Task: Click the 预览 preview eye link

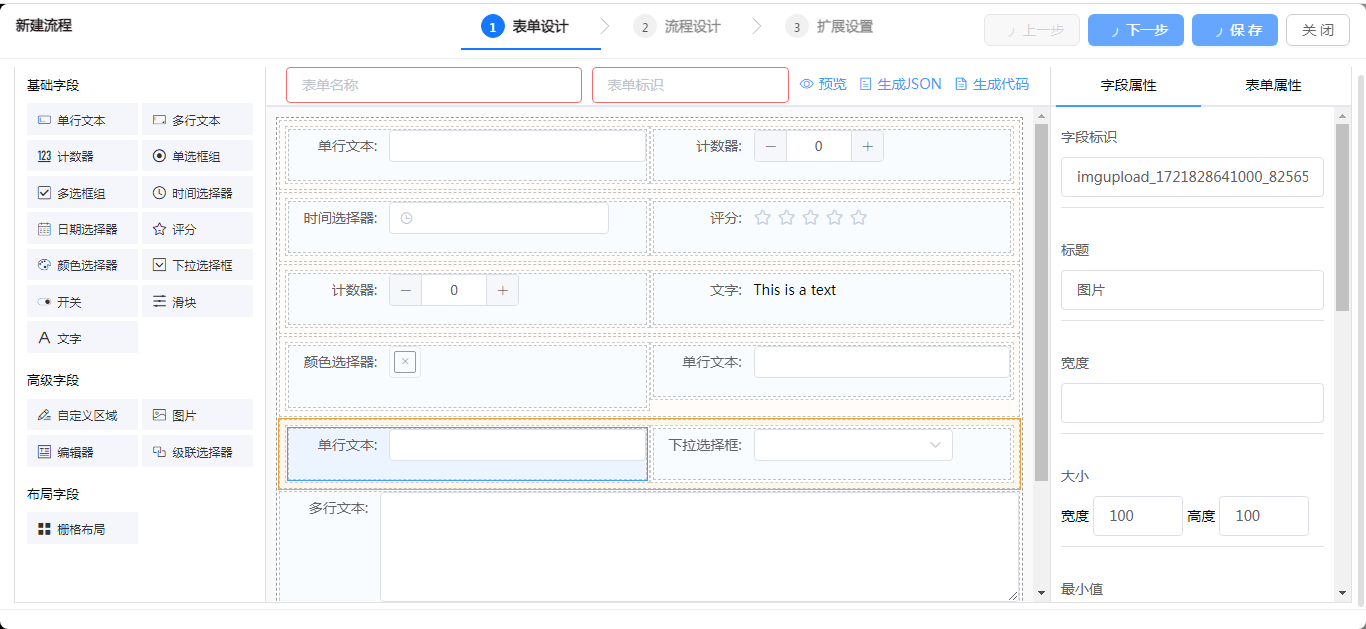Action: coord(823,85)
